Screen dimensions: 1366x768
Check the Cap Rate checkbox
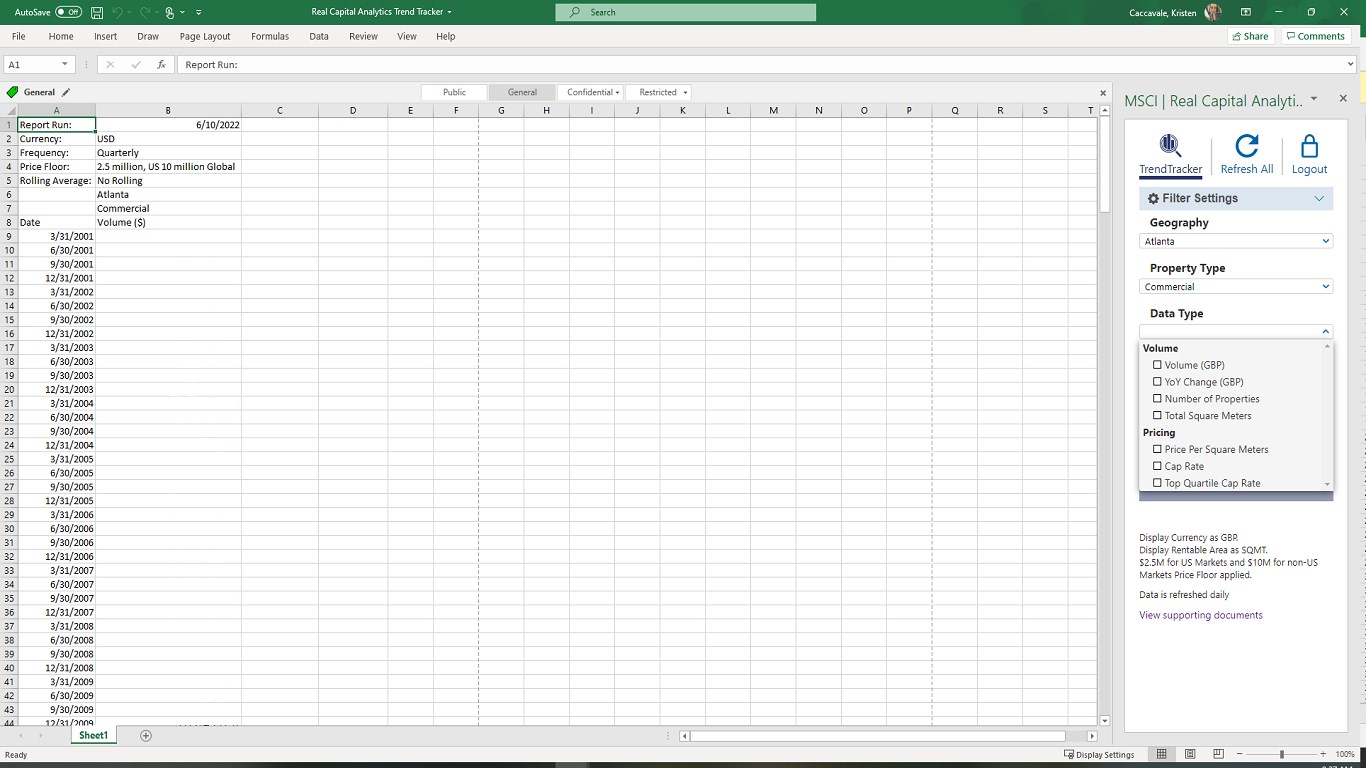point(1157,466)
